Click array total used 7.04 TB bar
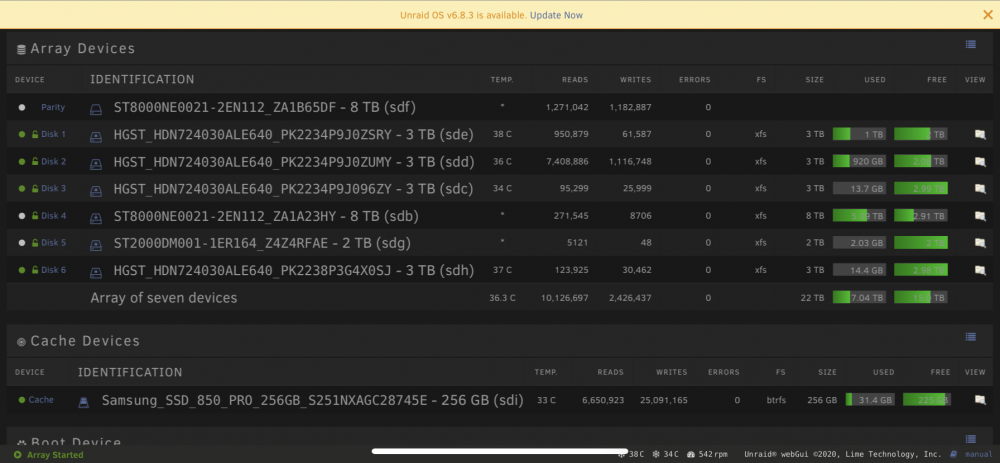The width and height of the screenshot is (1000, 463). 859,297
